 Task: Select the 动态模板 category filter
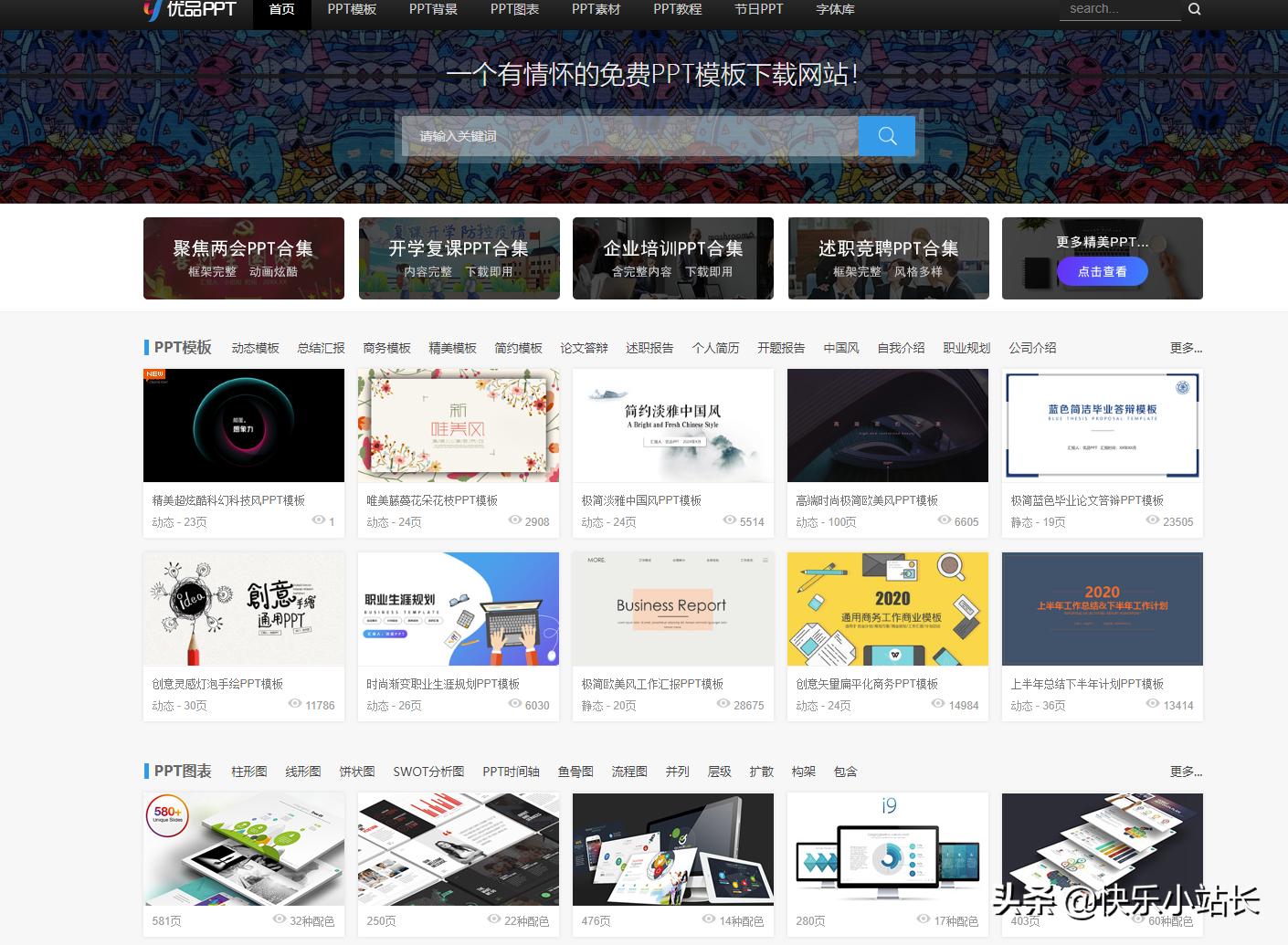[x=255, y=348]
